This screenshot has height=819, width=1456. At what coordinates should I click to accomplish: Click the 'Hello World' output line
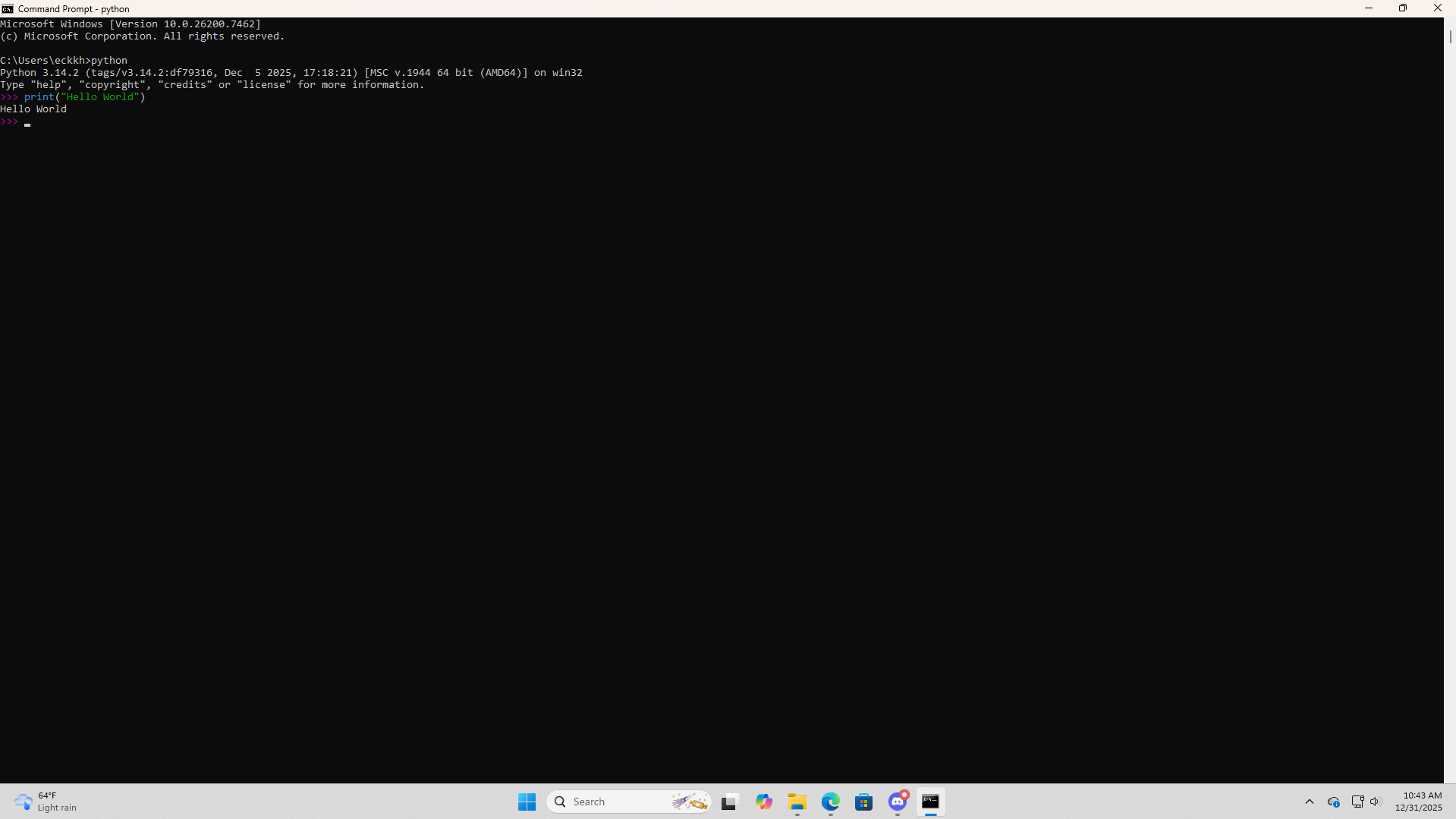tap(33, 109)
